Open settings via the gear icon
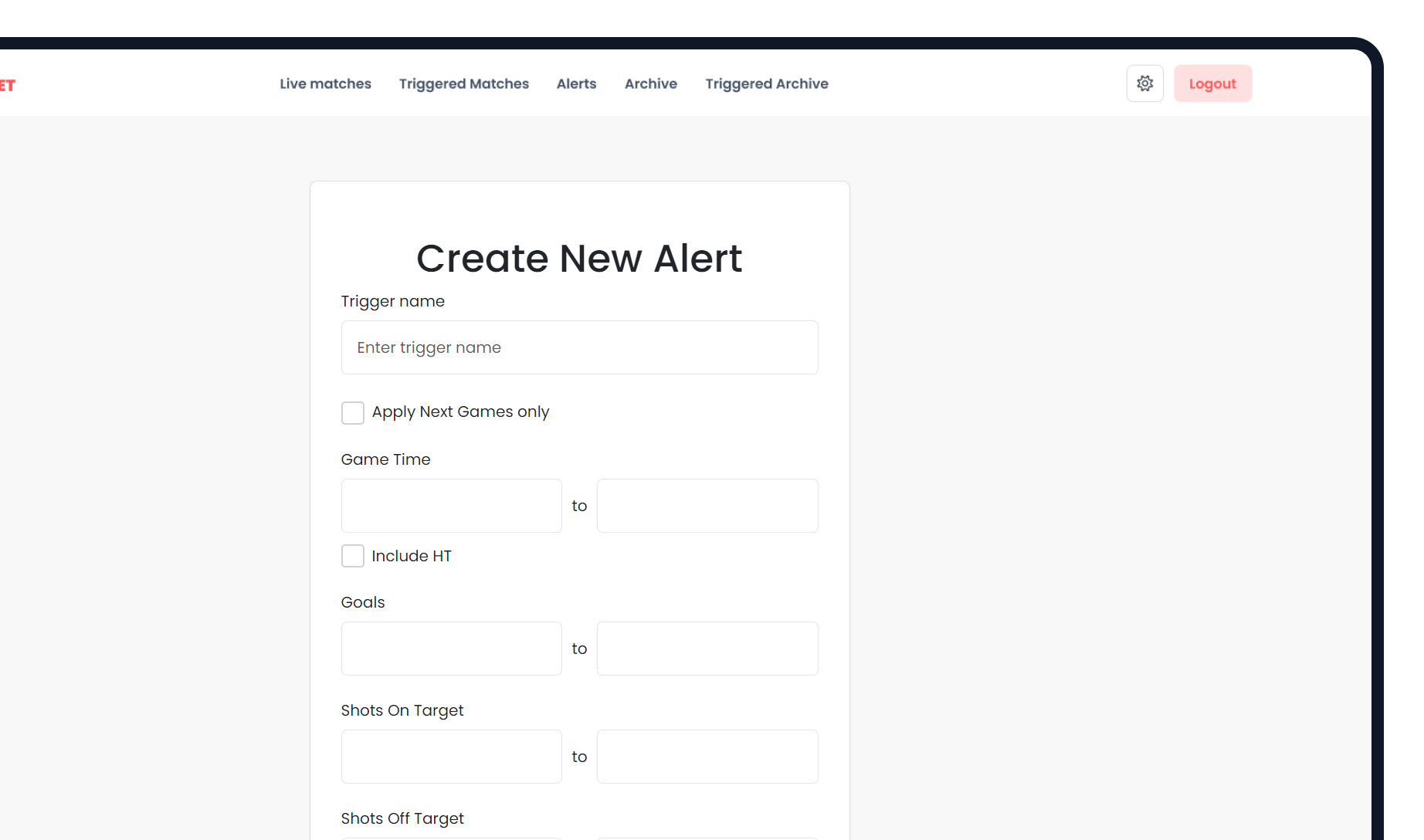This screenshot has width=1424, height=840. (1144, 83)
